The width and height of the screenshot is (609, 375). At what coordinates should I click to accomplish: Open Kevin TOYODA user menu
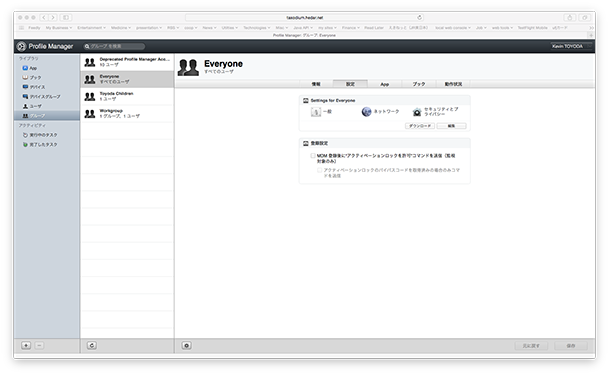[x=570, y=46]
